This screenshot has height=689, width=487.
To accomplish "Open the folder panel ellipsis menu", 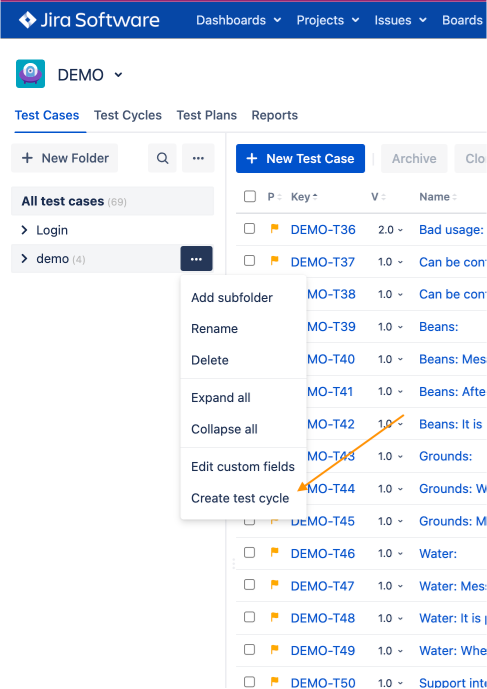I will coord(198,158).
